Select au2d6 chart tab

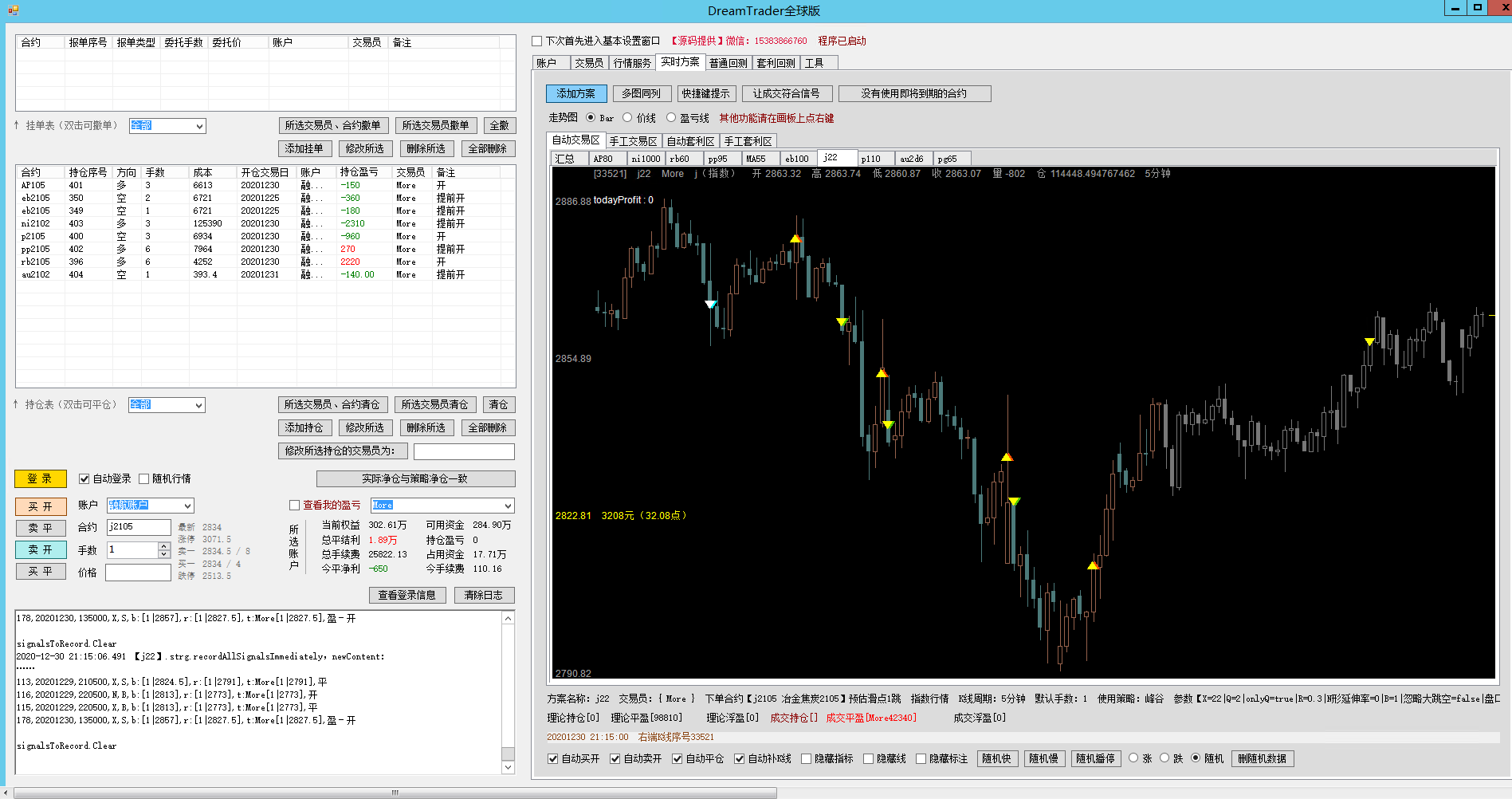pos(913,159)
